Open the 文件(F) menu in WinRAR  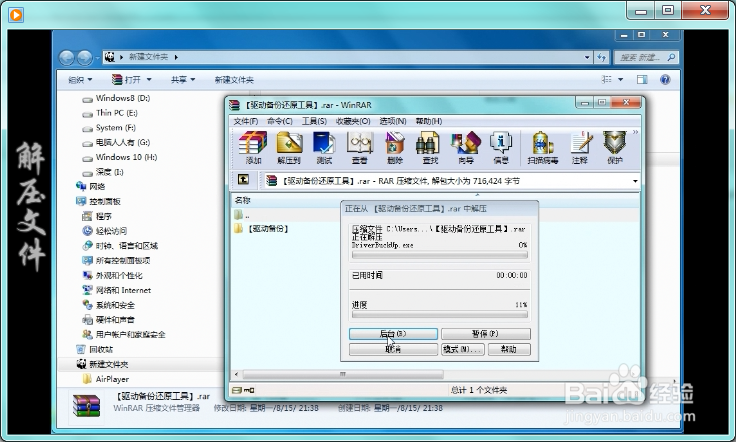[x=245, y=121]
